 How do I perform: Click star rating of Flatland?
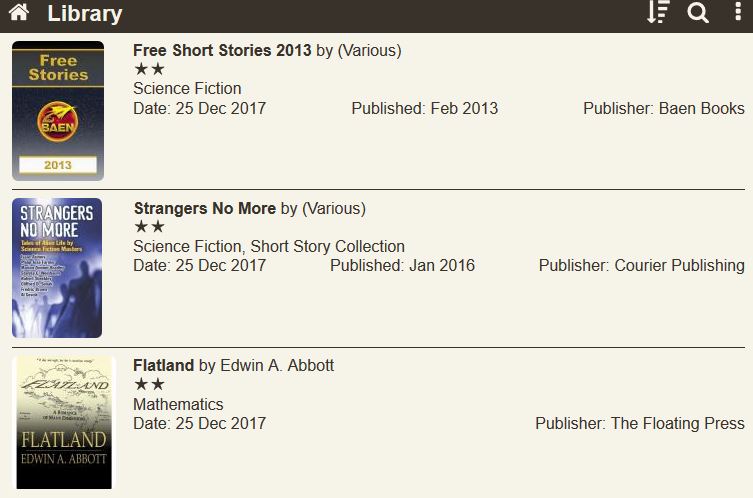point(149,385)
